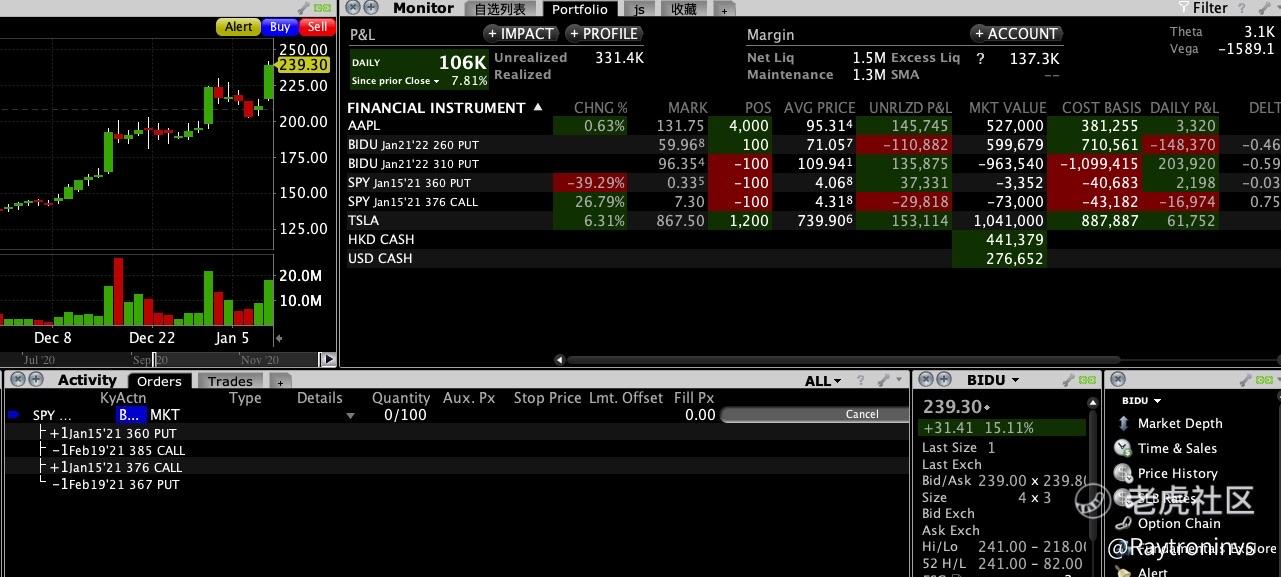Open the 收藏 tab
This screenshot has width=1281, height=577.
point(684,9)
